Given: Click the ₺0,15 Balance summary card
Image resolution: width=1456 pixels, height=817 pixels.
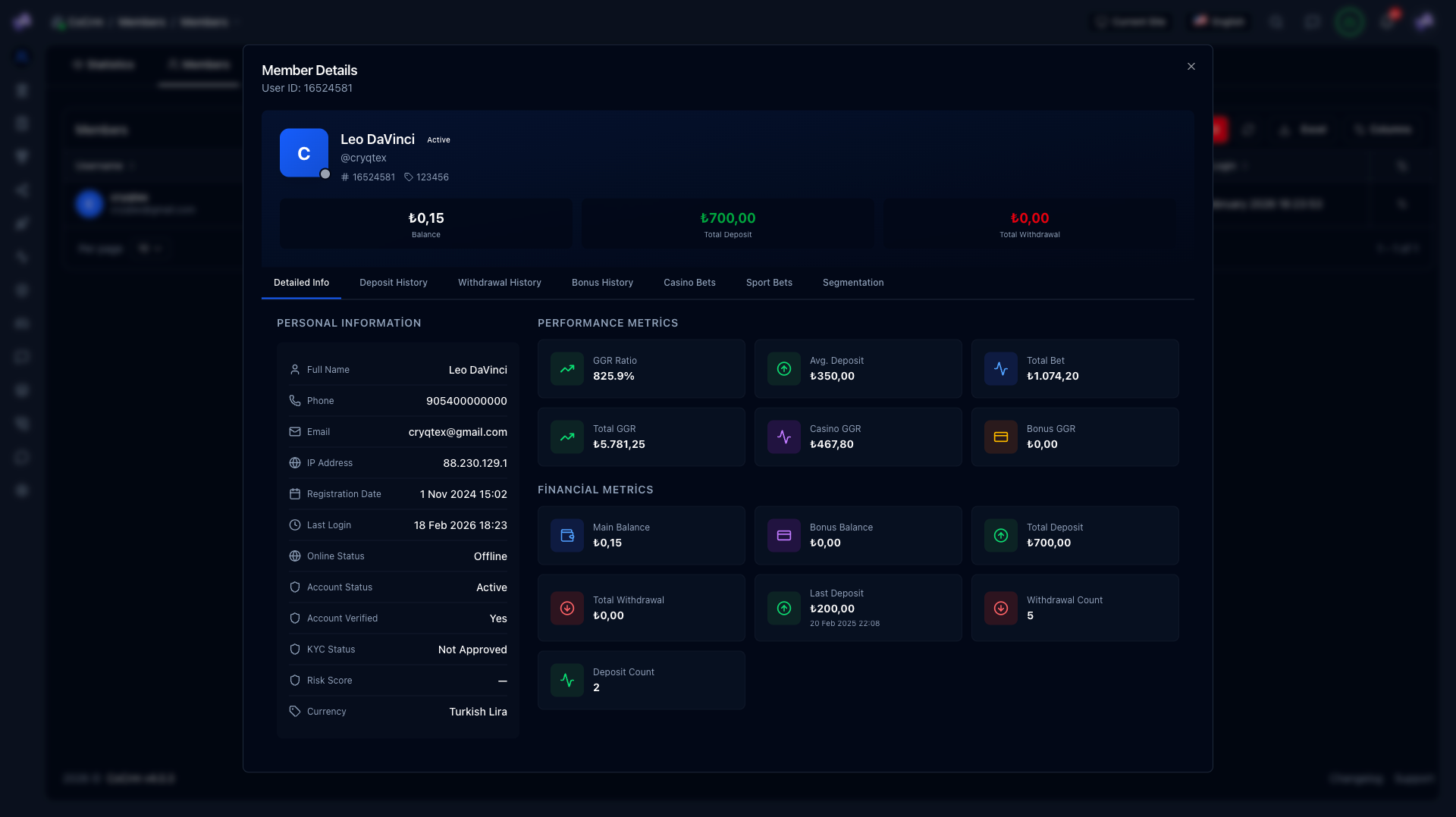Looking at the screenshot, I should [426, 224].
